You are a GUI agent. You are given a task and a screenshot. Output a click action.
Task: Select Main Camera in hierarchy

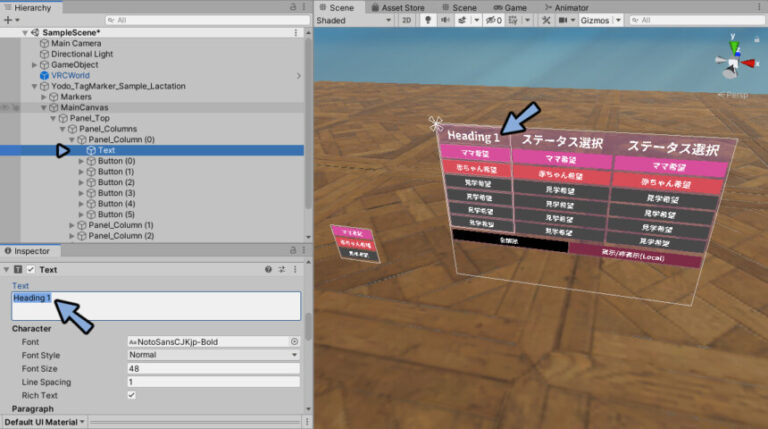(x=76, y=43)
